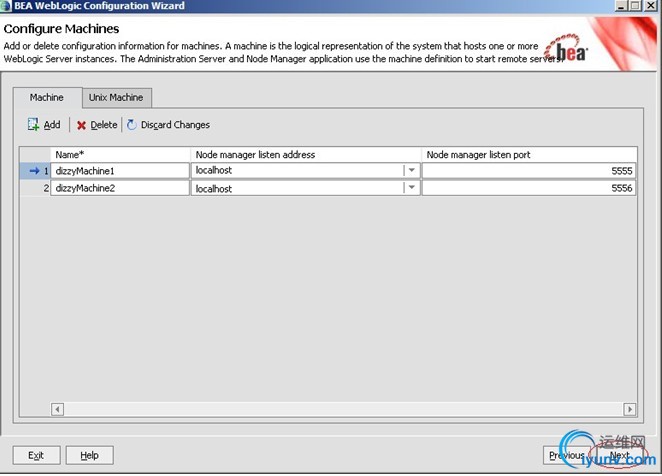Select row 1 via its row header
The image size is (662, 476).
click(35, 171)
